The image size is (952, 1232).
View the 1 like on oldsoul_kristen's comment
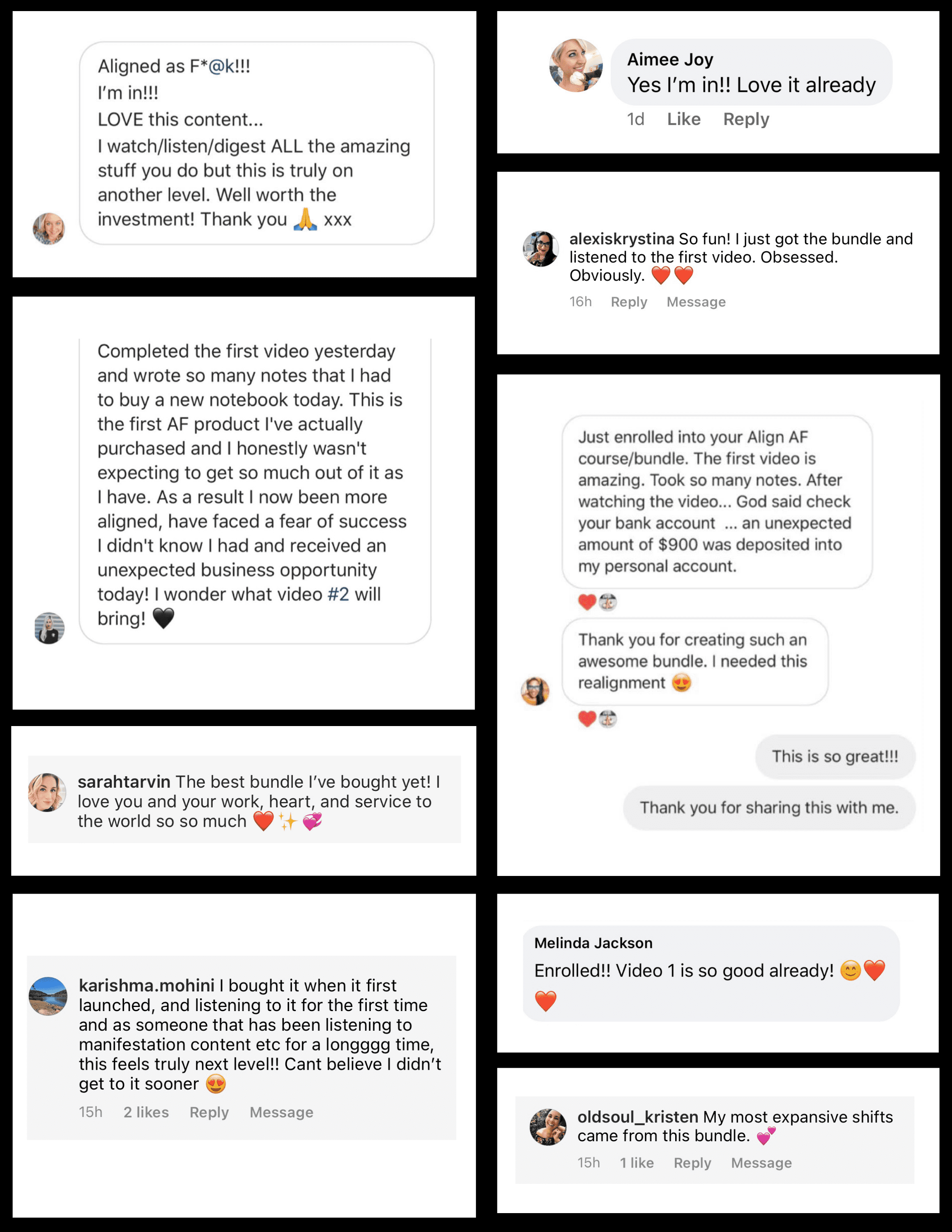coord(636,1163)
